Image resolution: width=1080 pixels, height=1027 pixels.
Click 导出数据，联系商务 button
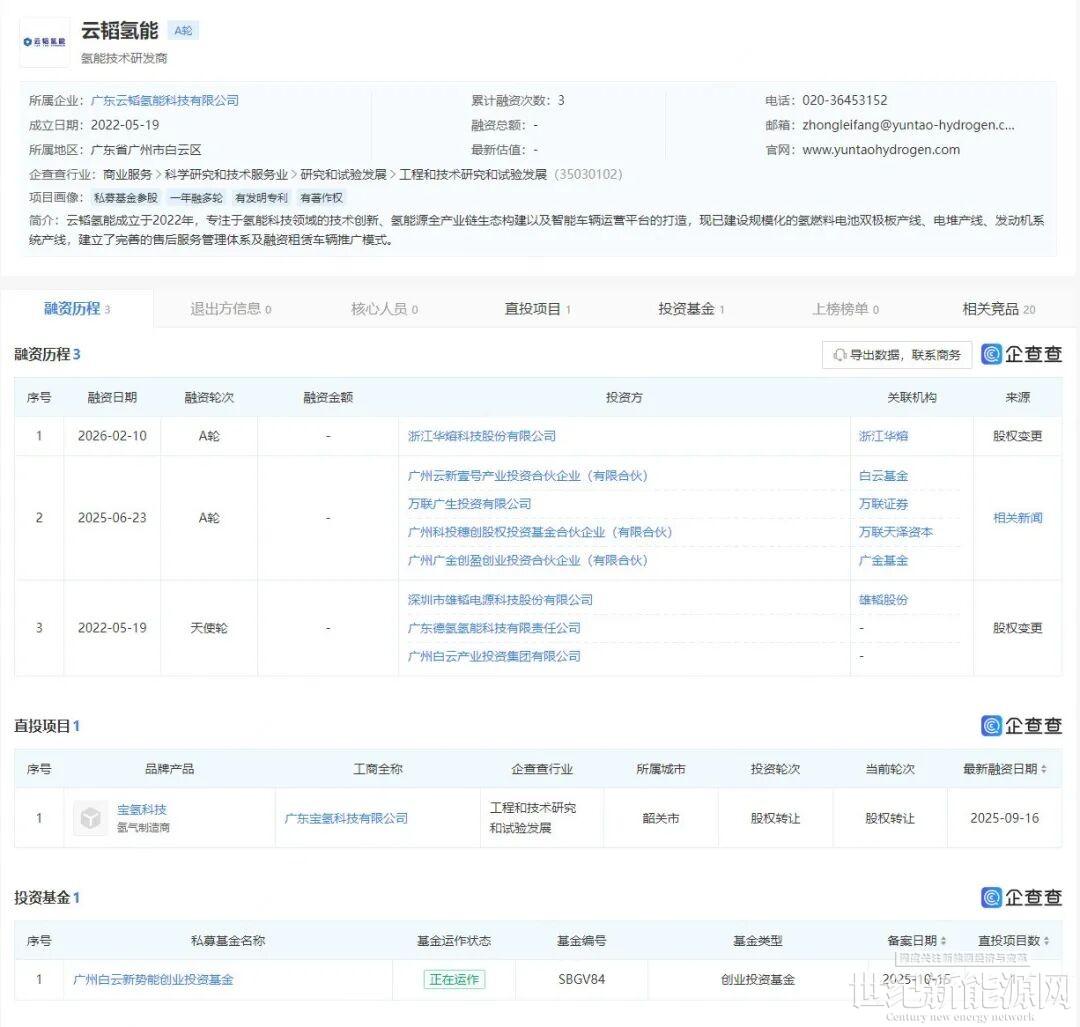point(897,355)
